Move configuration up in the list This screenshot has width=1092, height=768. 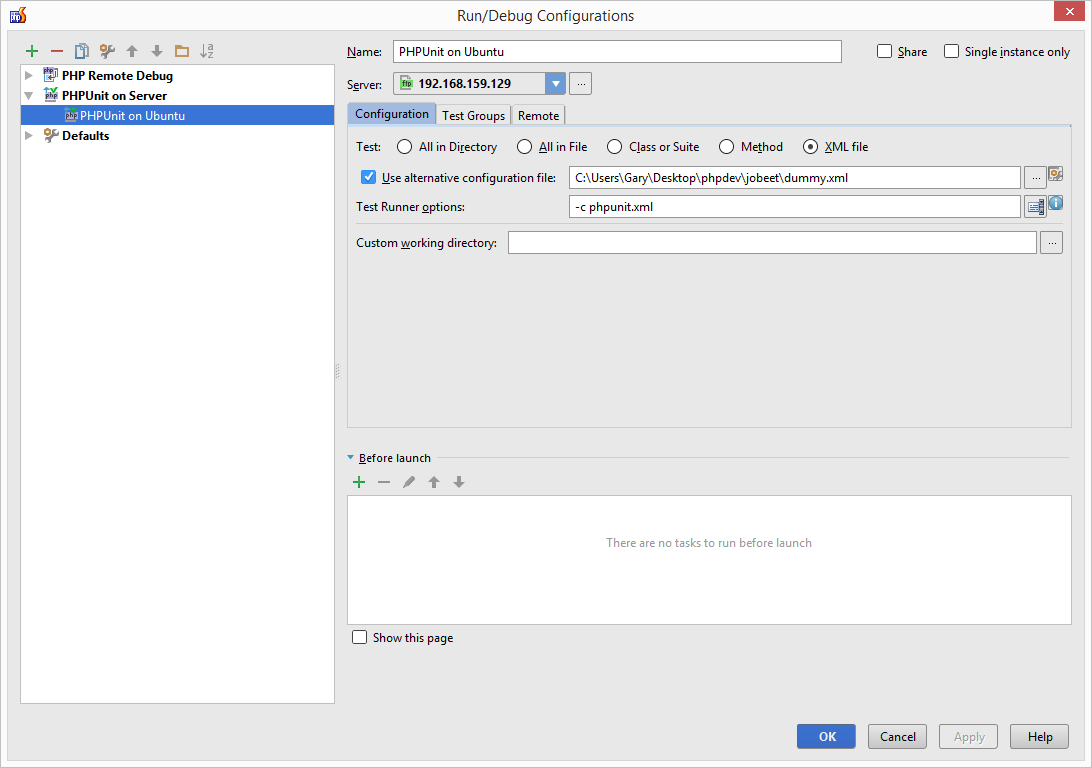pos(132,51)
